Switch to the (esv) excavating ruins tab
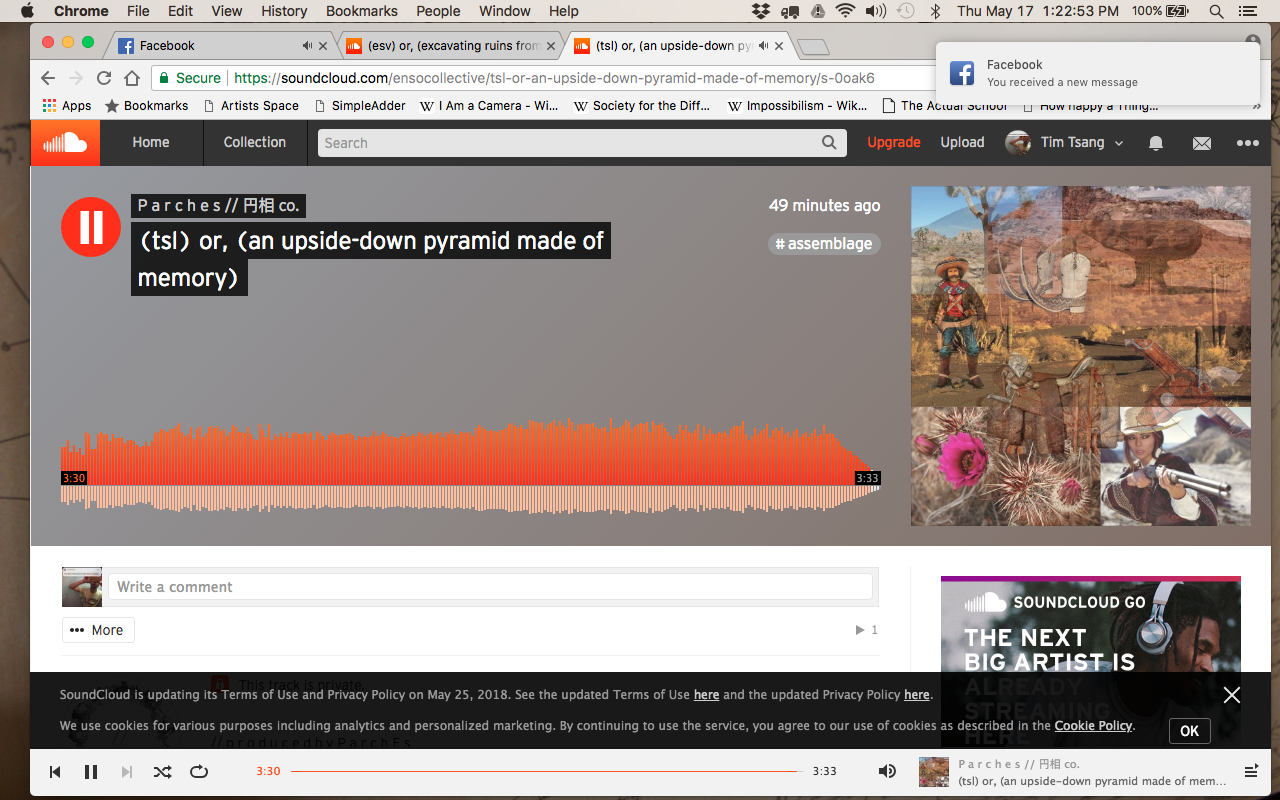The width and height of the screenshot is (1280, 800). point(450,46)
